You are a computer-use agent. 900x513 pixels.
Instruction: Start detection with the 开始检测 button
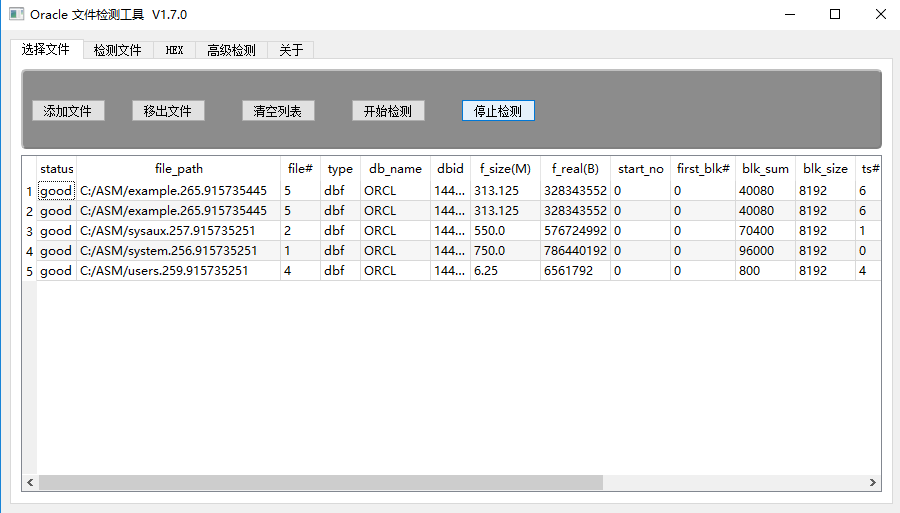click(x=388, y=111)
